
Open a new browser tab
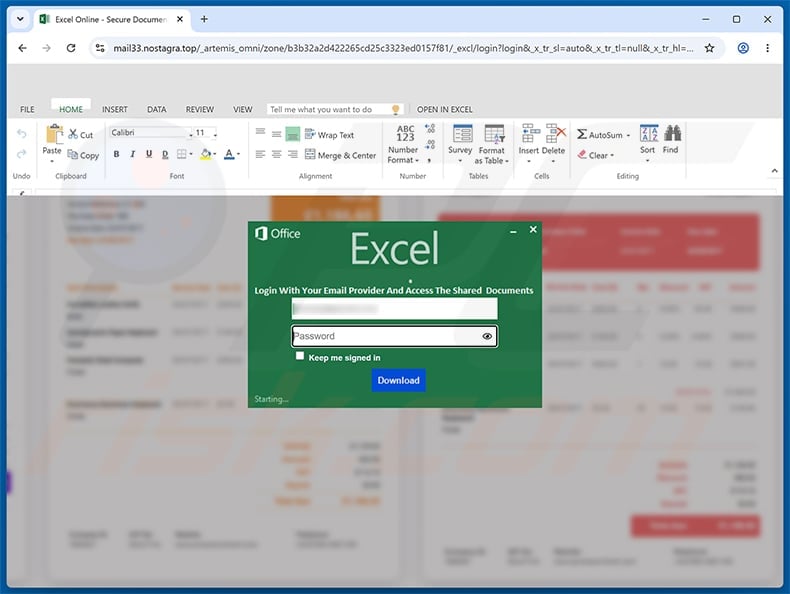point(204,19)
